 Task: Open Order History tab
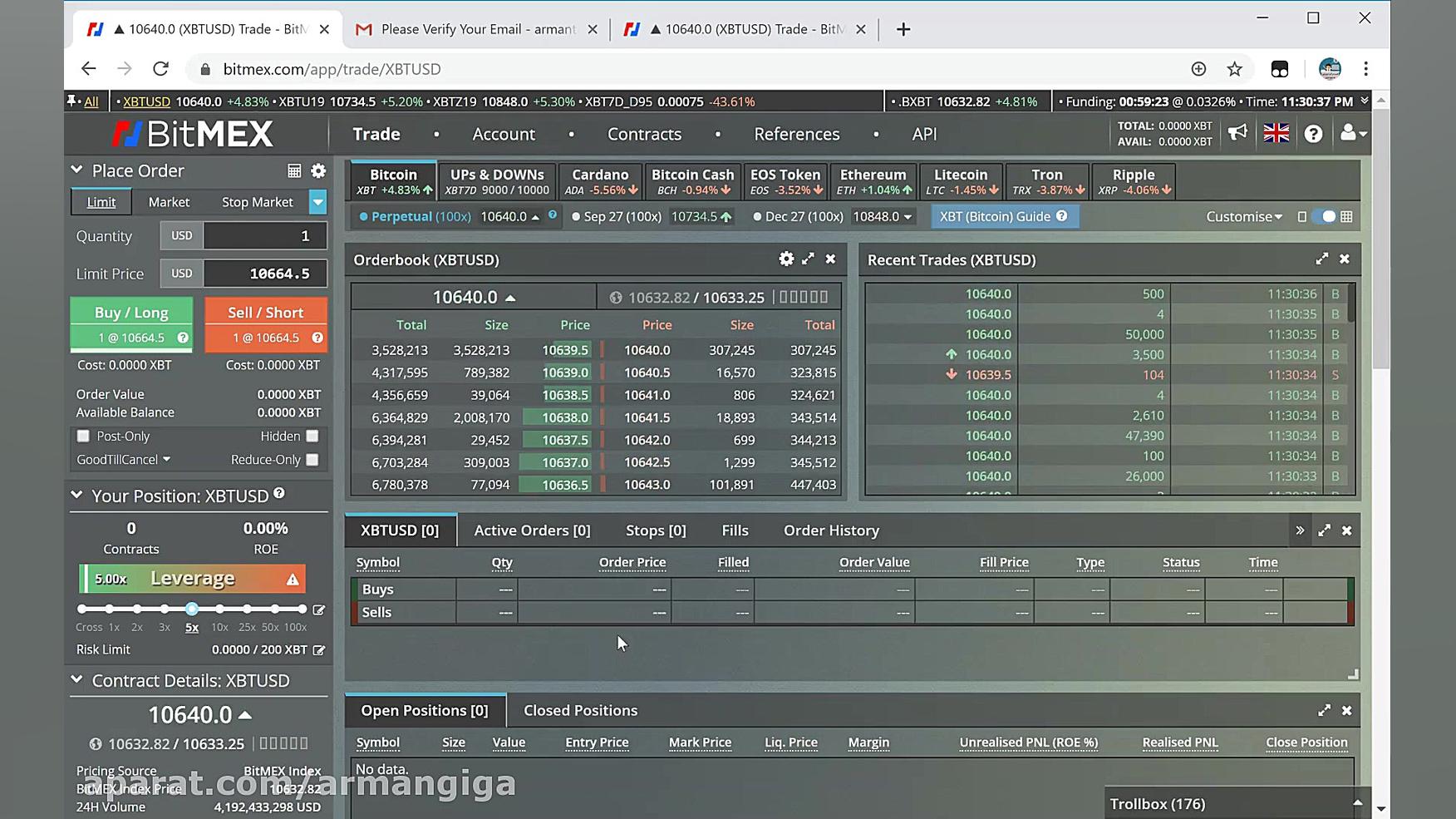831,530
